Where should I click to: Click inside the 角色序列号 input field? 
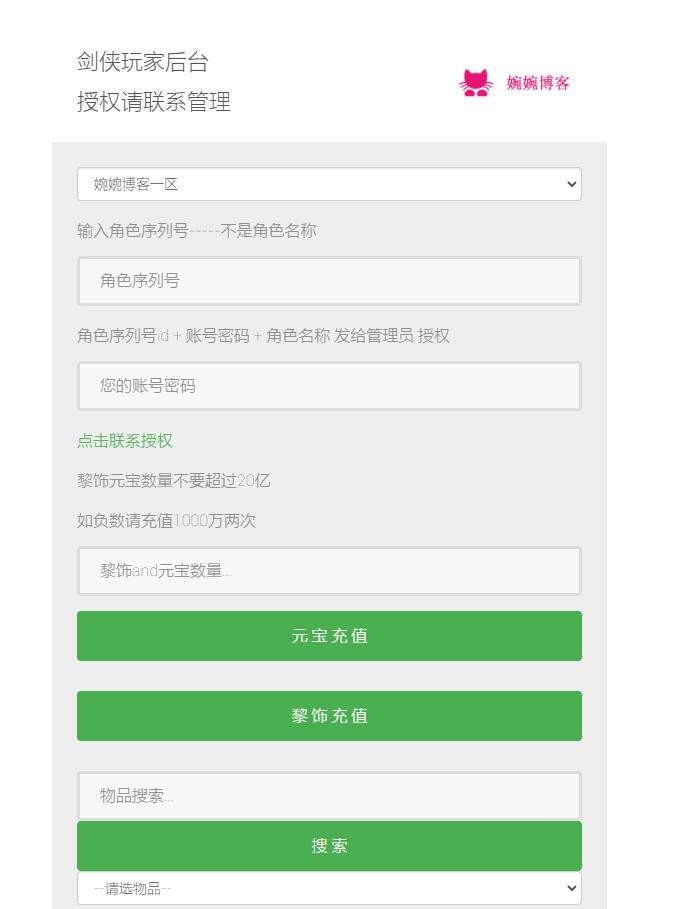pyautogui.click(x=330, y=281)
